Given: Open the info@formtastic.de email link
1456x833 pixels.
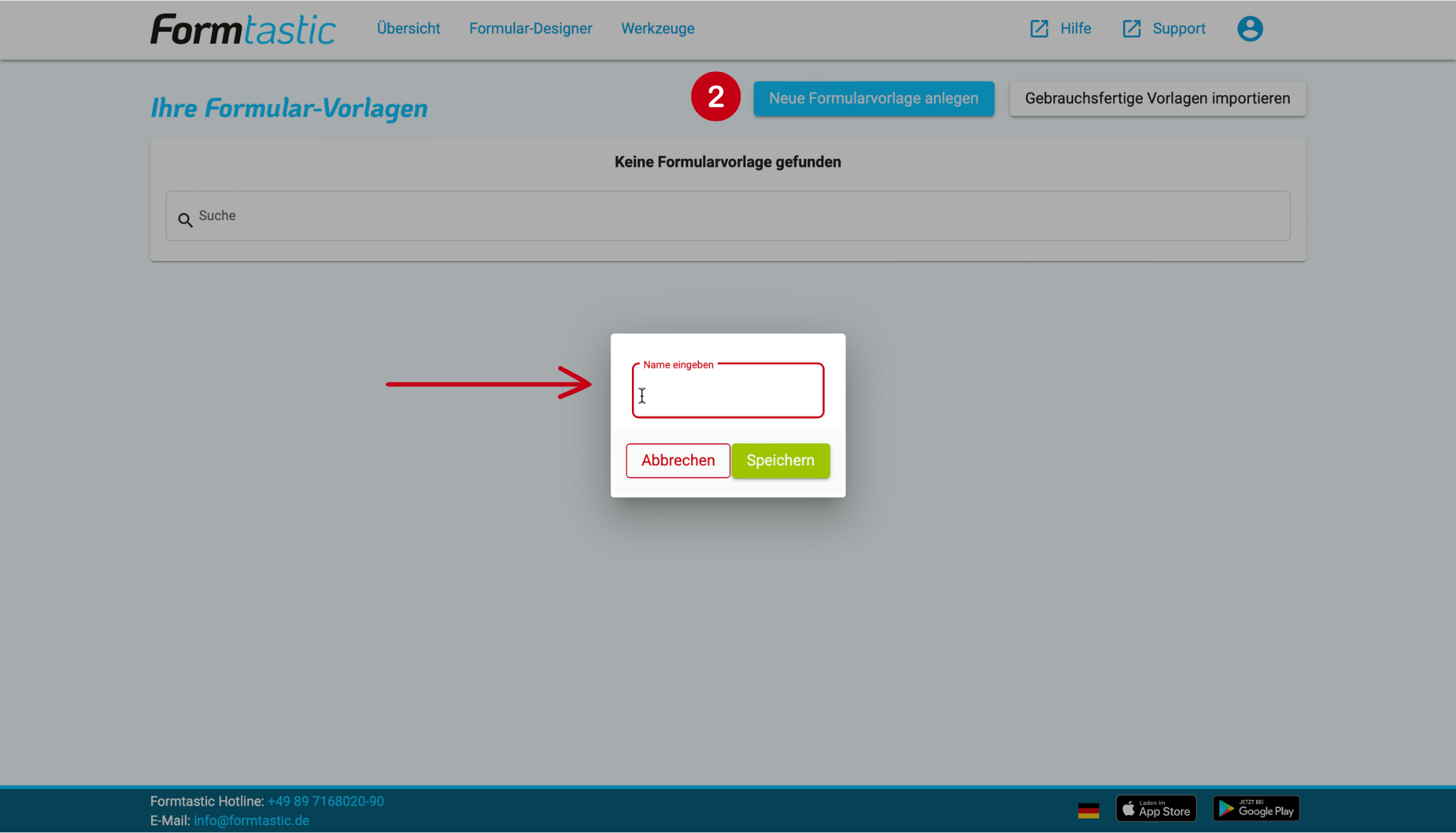Looking at the screenshot, I should [251, 821].
